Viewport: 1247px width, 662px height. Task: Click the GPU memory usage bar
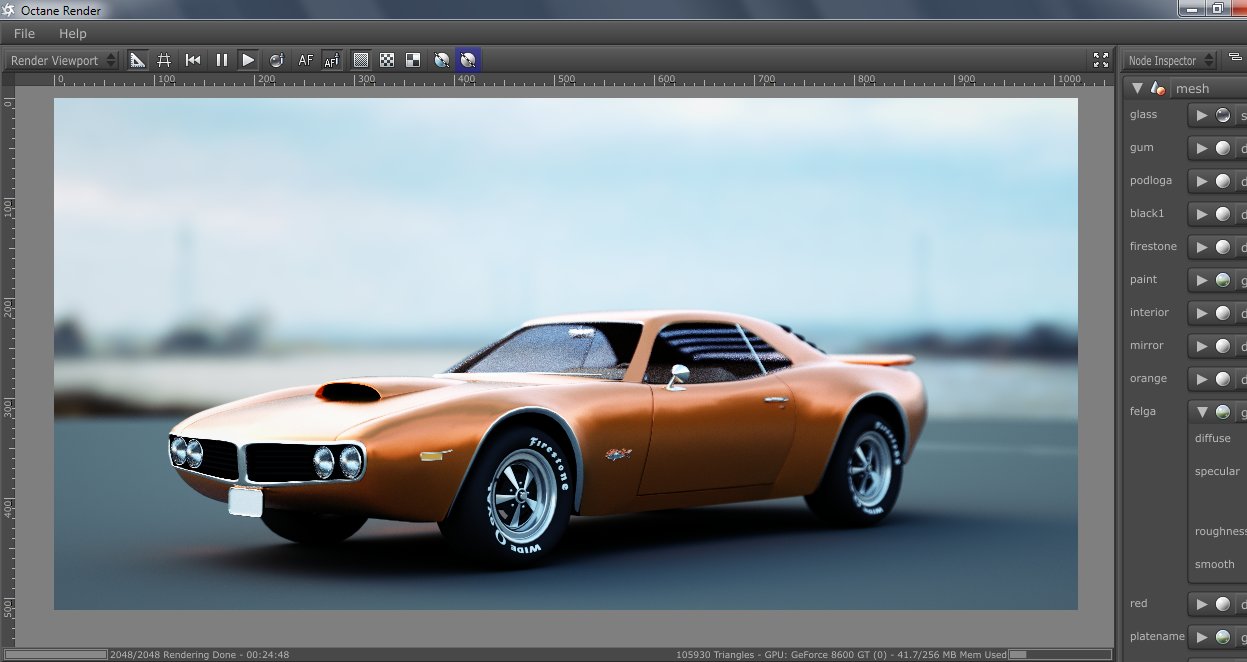click(x=1060, y=655)
